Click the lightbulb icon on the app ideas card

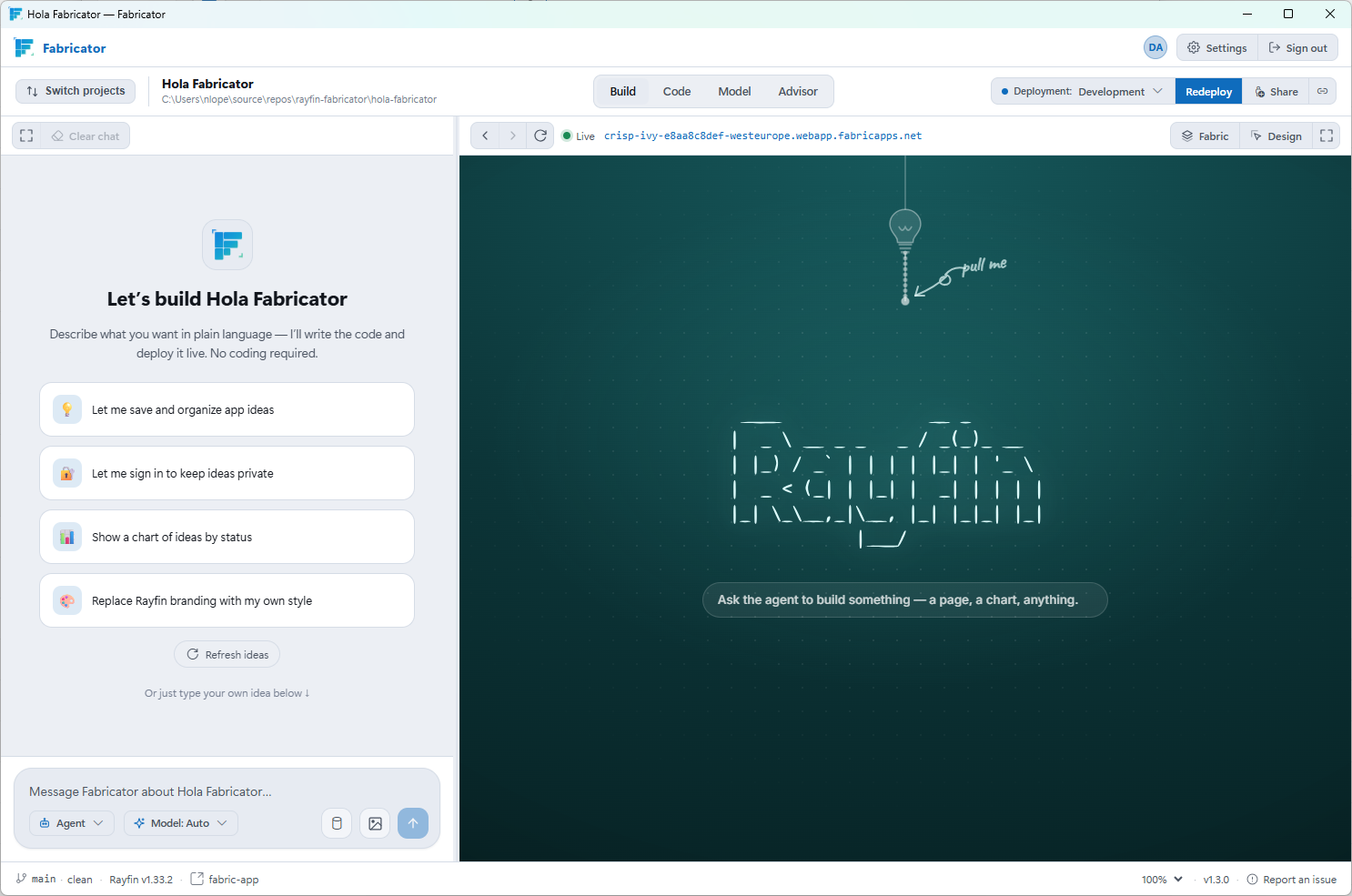pos(67,409)
